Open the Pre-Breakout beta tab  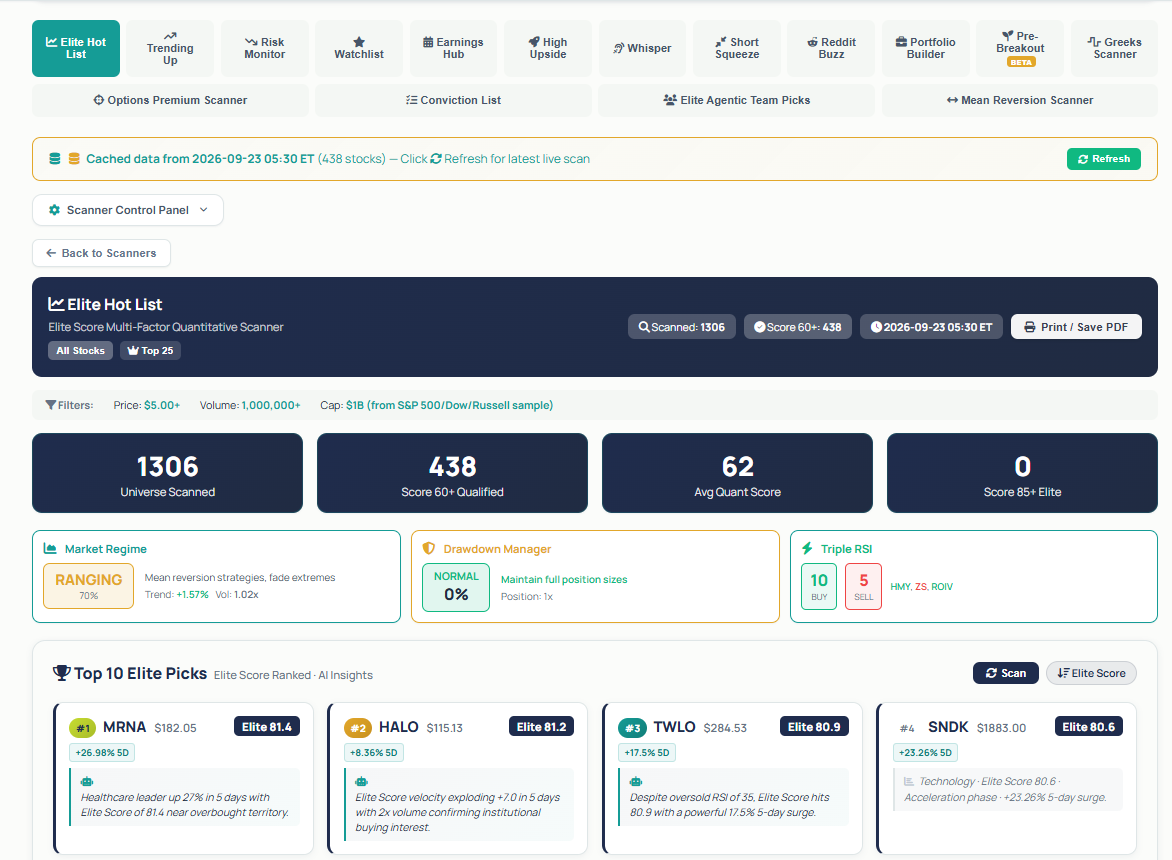(x=1020, y=49)
